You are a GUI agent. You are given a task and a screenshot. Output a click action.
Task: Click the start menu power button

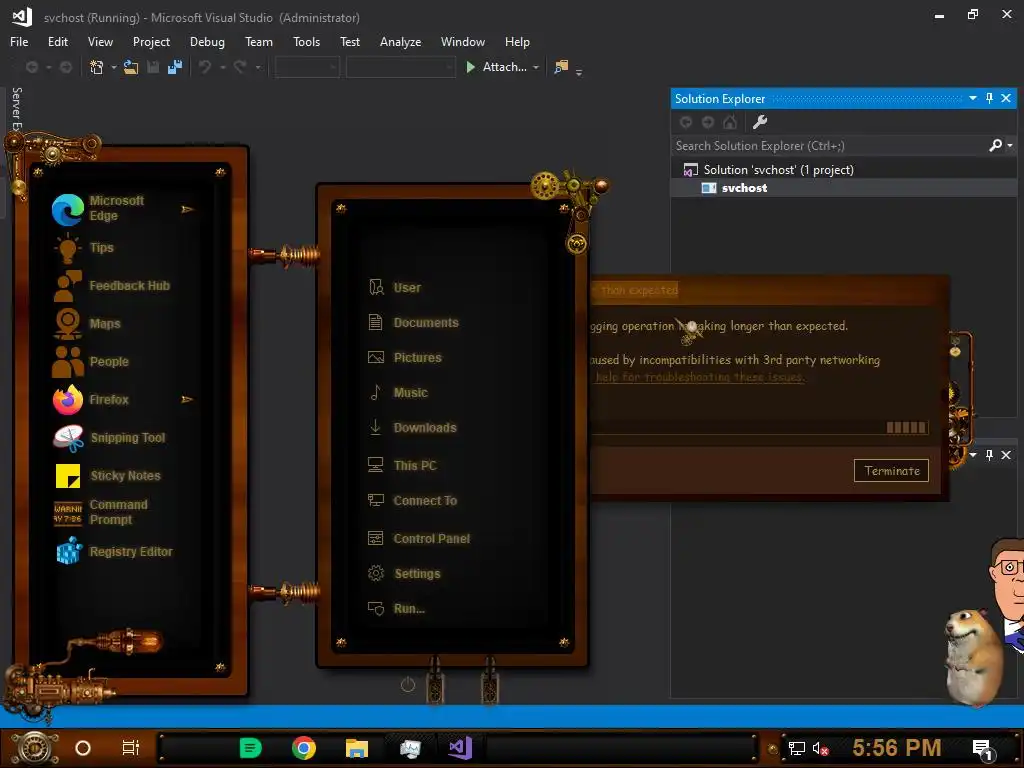[x=408, y=684]
